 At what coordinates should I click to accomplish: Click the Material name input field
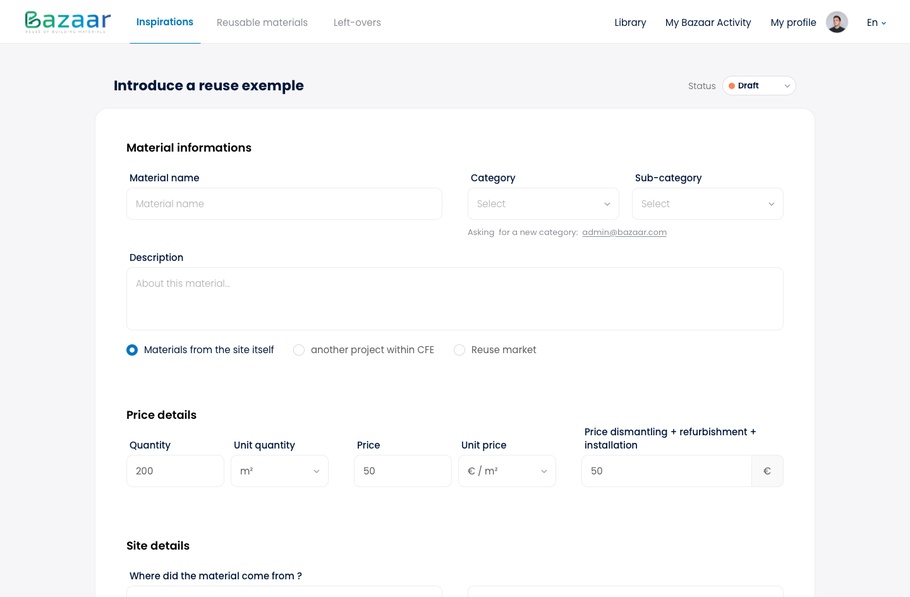284,204
